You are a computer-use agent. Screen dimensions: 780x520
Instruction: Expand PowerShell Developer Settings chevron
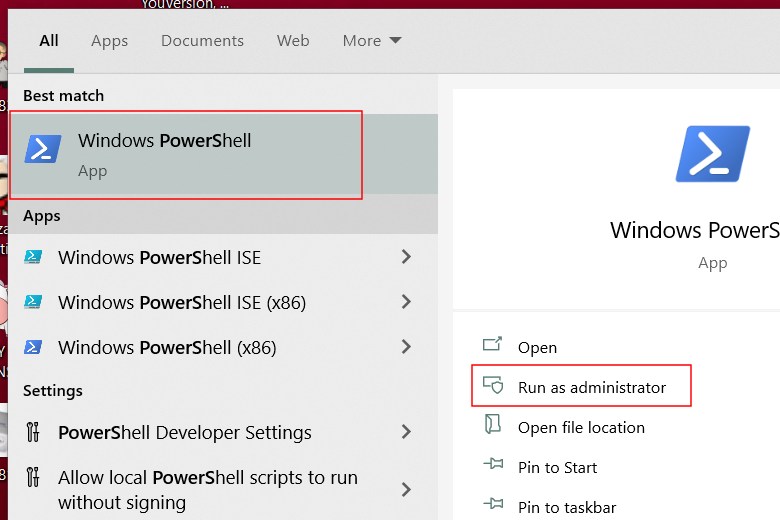coord(406,432)
